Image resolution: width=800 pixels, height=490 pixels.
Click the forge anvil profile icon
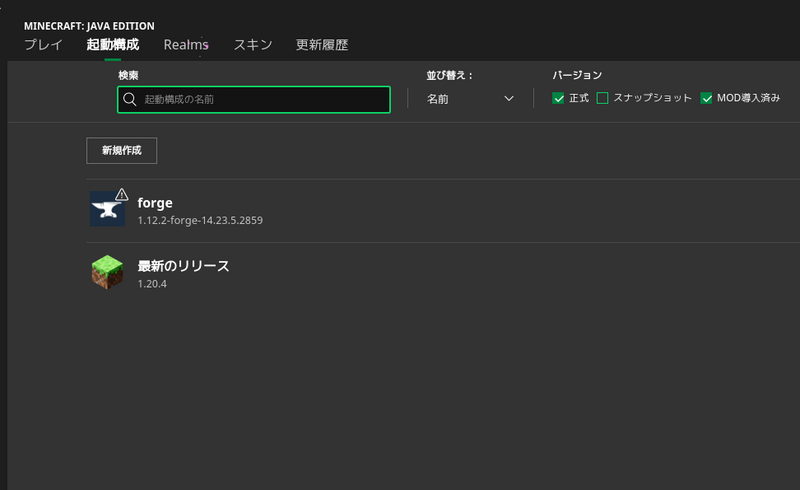(x=107, y=209)
